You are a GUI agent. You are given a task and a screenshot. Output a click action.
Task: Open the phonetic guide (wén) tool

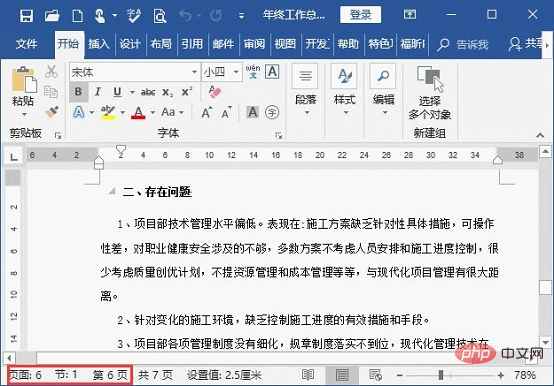tap(253, 71)
